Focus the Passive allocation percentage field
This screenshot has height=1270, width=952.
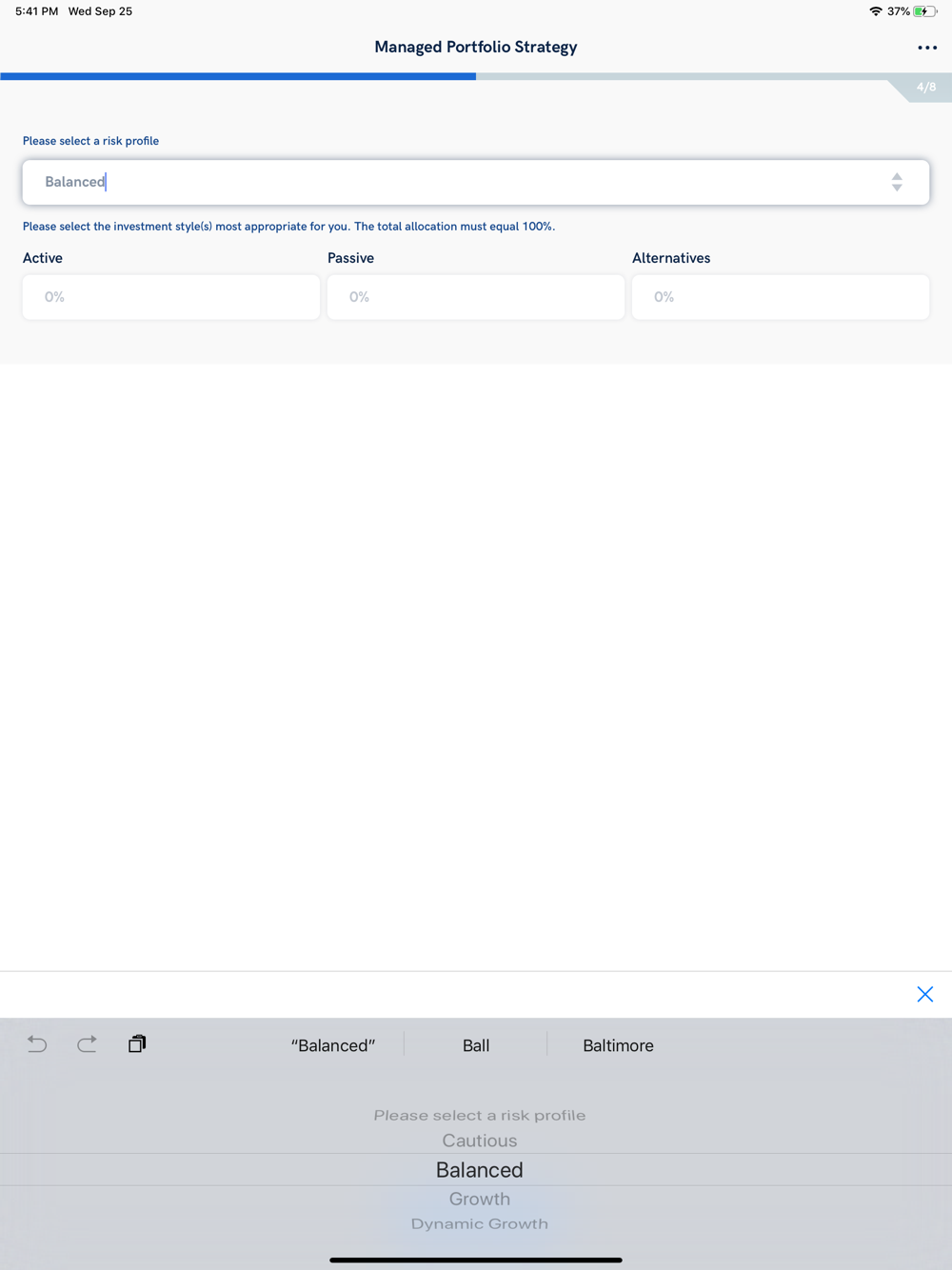tap(476, 297)
